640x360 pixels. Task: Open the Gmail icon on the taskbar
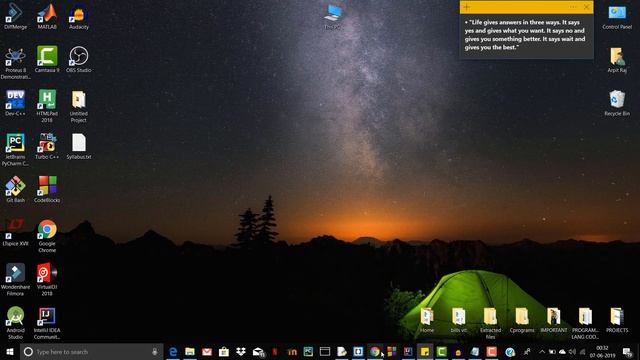207,351
